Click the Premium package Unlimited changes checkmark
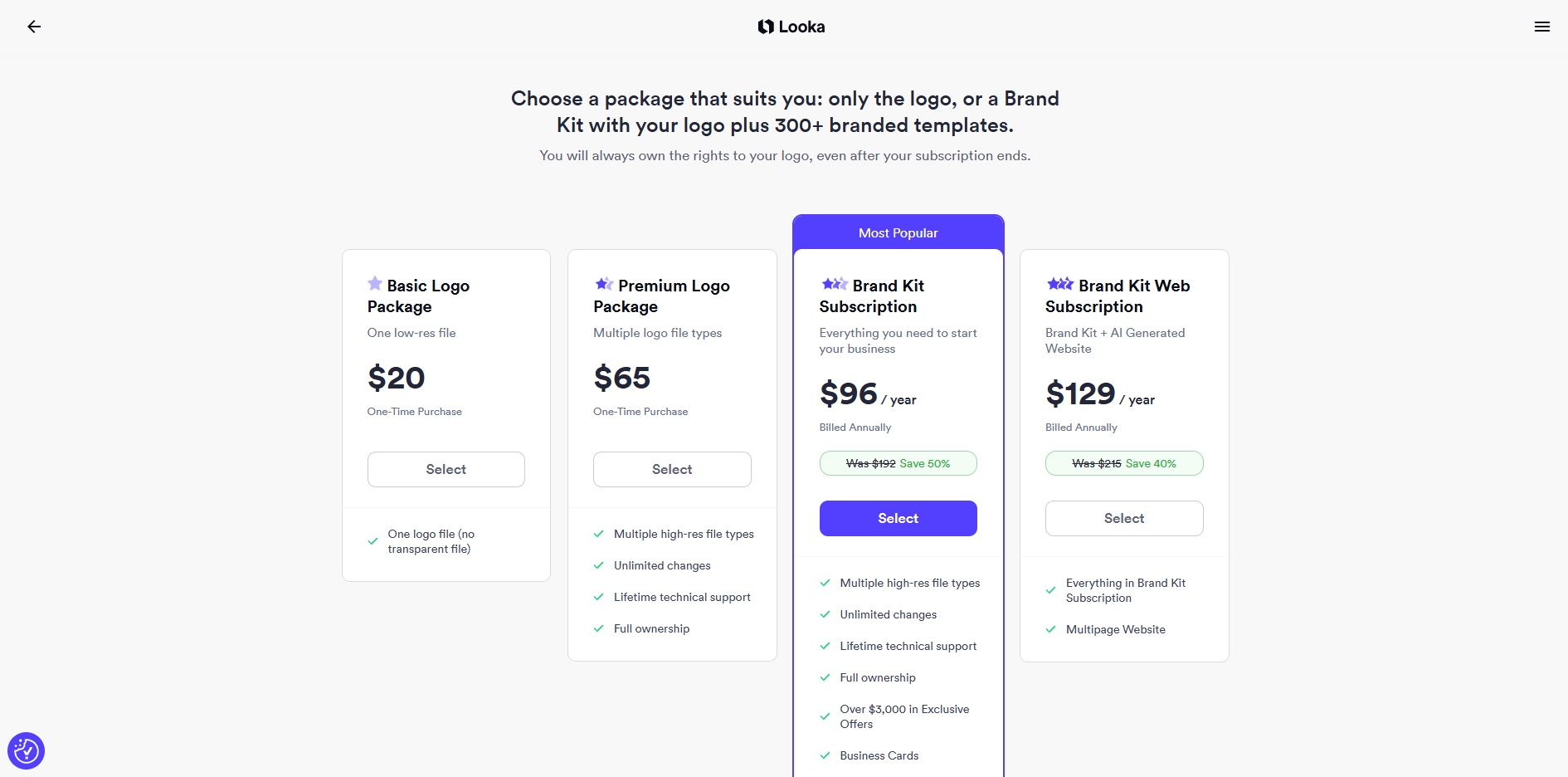The image size is (1568, 777). tap(598, 565)
